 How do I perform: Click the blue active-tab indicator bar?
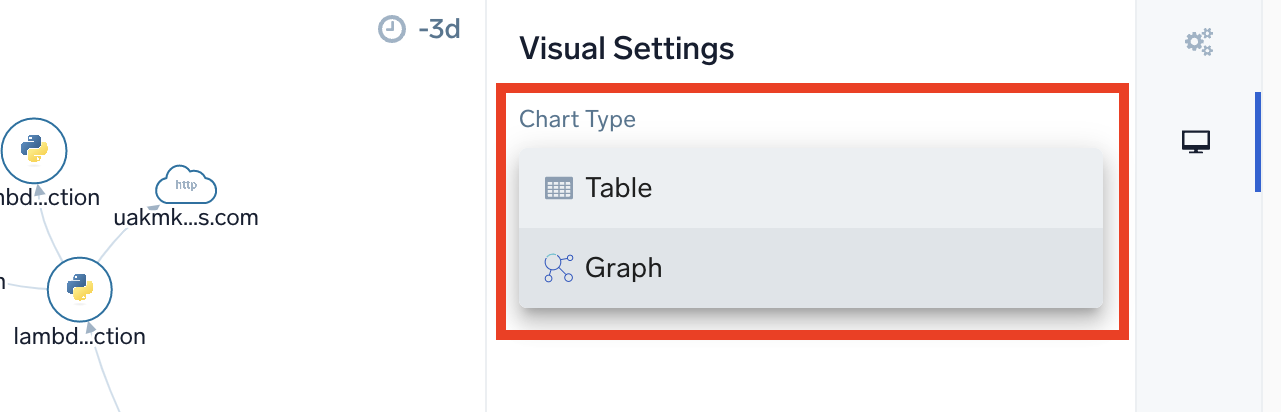(x=1258, y=141)
